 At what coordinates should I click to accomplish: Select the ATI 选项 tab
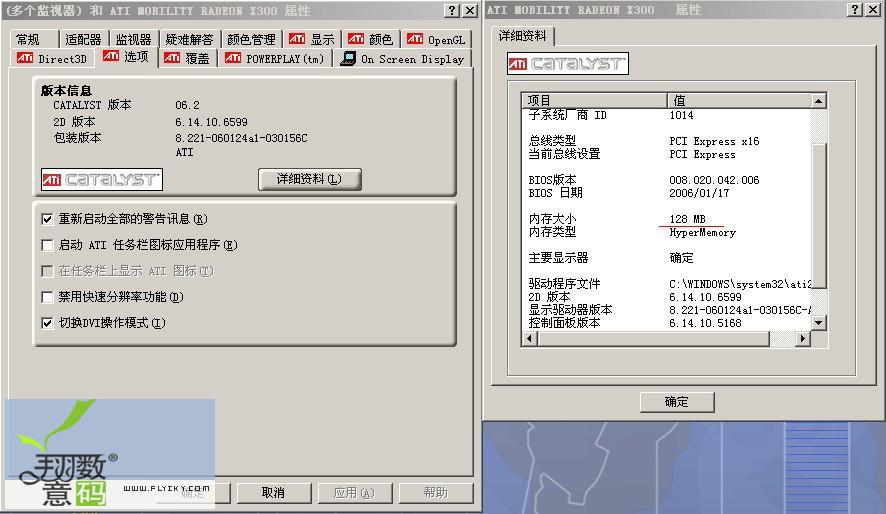pyautogui.click(x=126, y=57)
